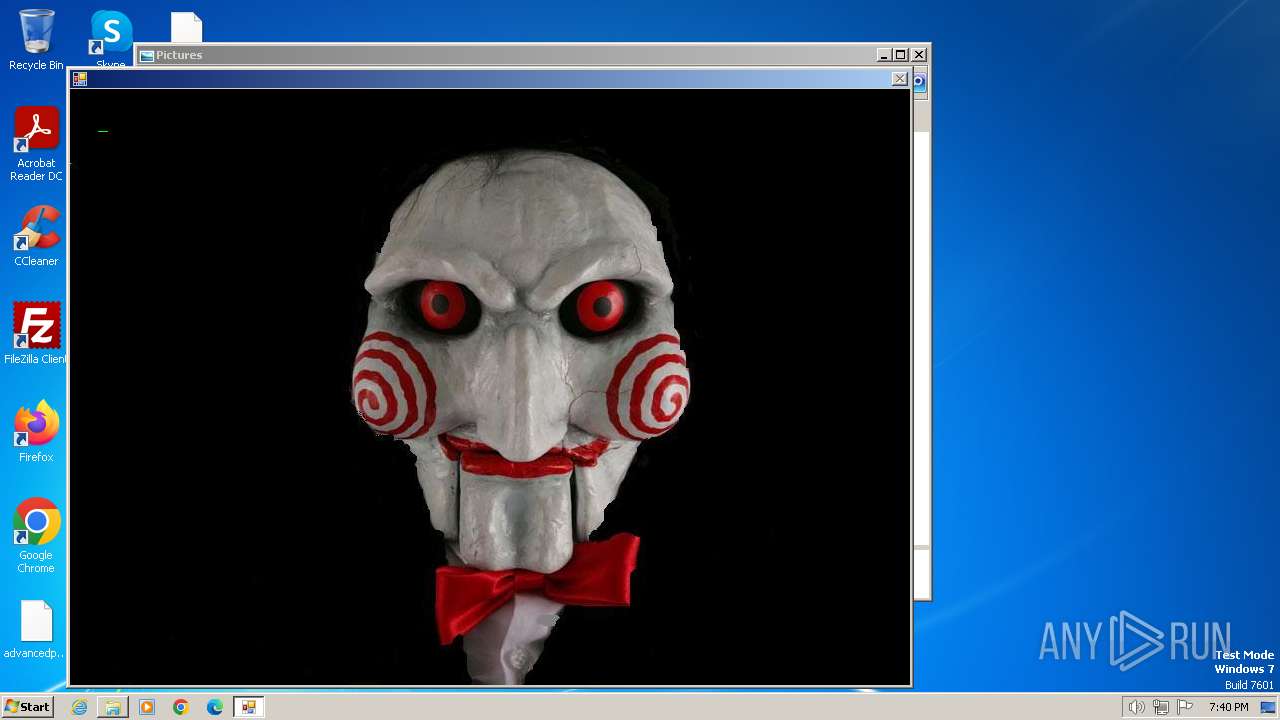
Task: Click the Pictures window title icon
Action: (147, 55)
